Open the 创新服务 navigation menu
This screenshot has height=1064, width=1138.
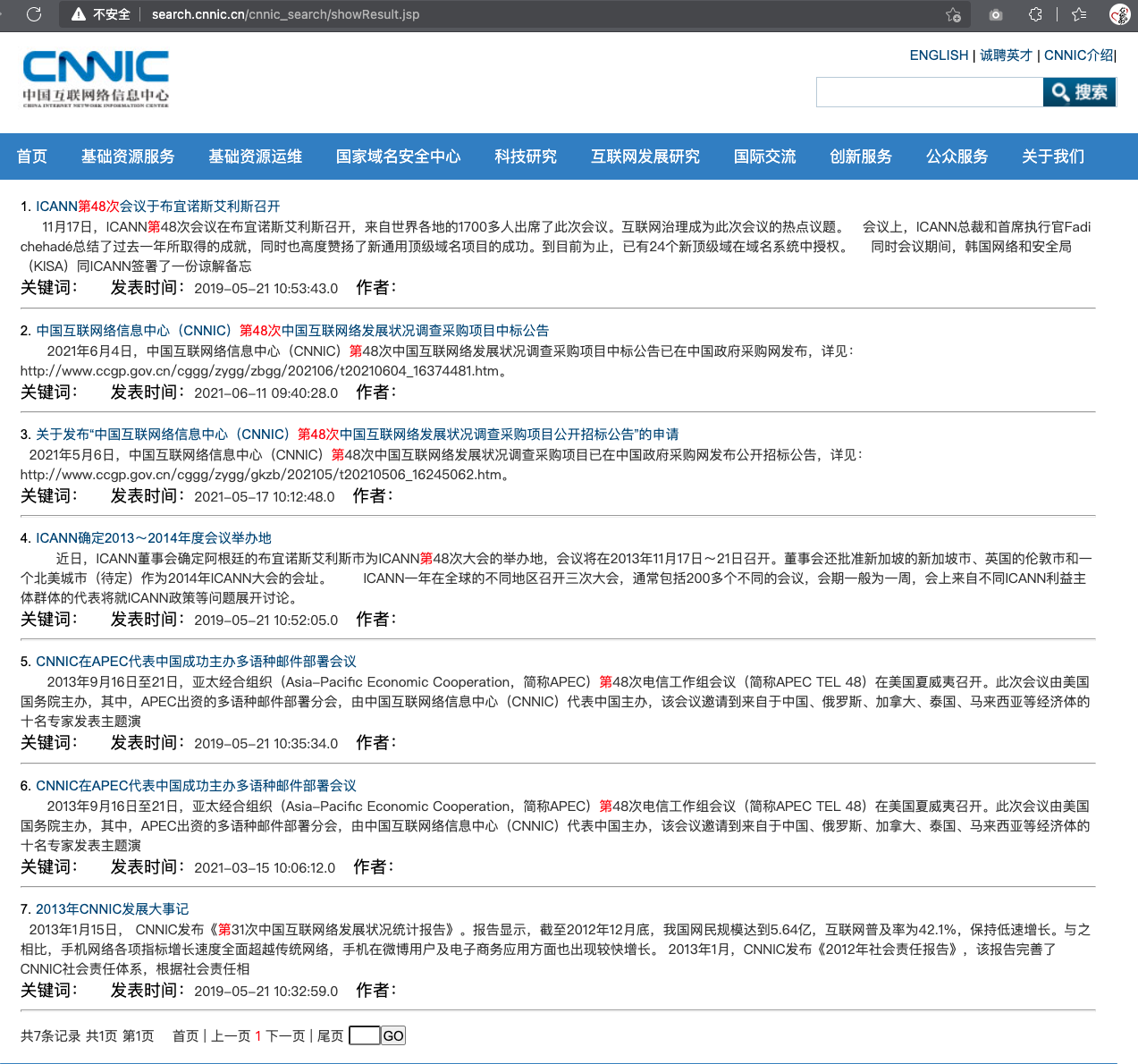861,156
